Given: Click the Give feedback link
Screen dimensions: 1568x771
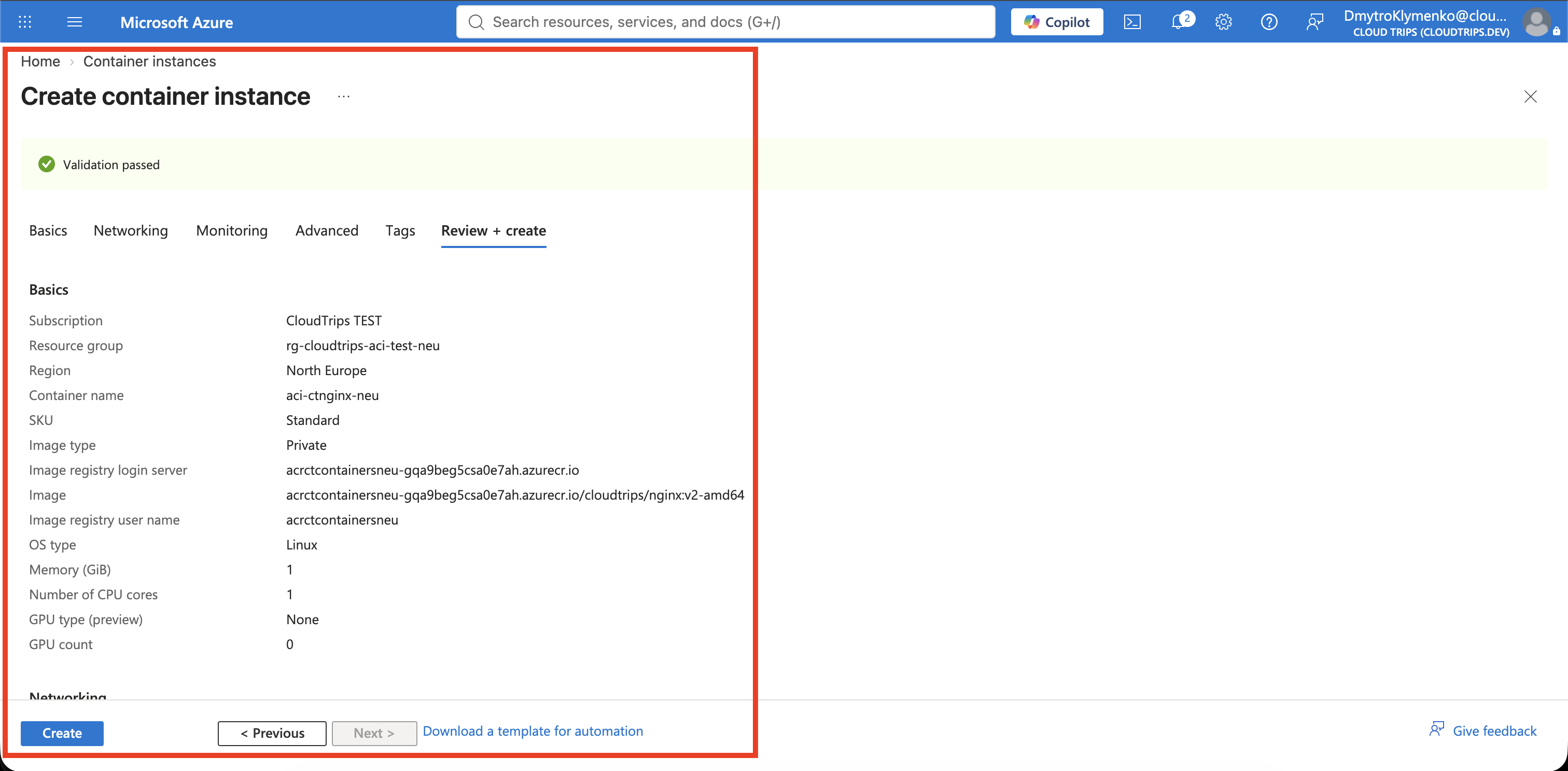Looking at the screenshot, I should coord(1494,731).
